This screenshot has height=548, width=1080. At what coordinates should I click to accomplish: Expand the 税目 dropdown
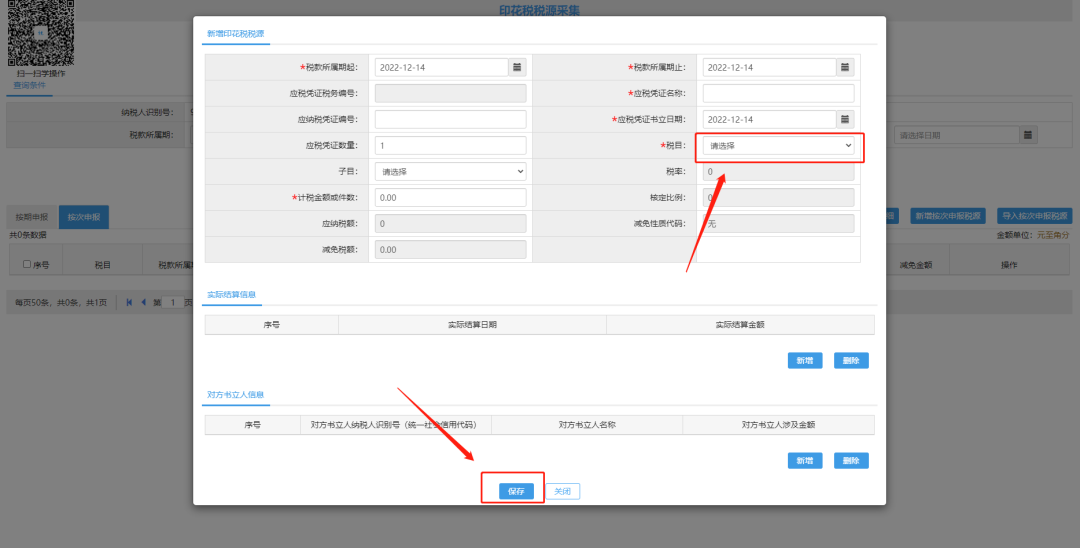pyautogui.click(x=778, y=146)
